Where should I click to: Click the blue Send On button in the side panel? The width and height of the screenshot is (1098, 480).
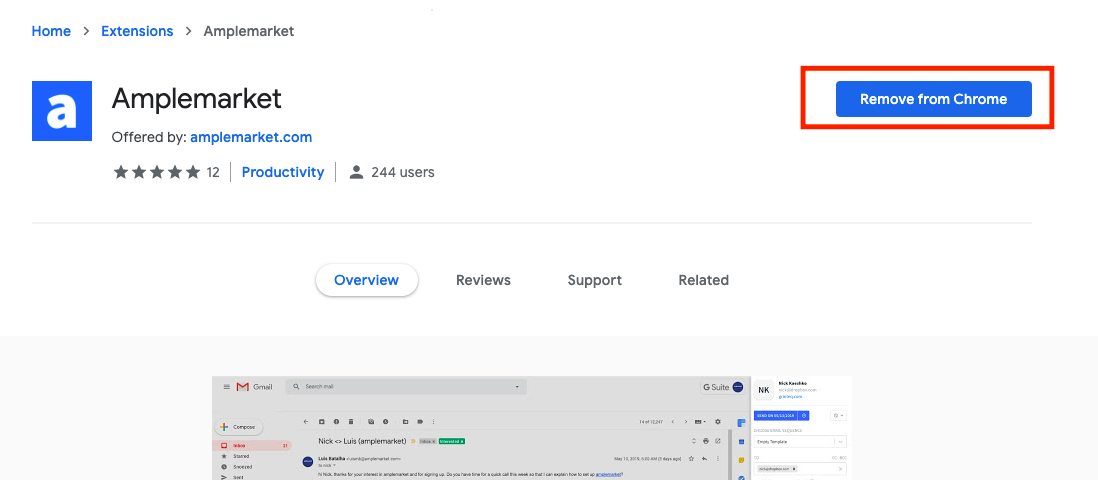tap(776, 416)
